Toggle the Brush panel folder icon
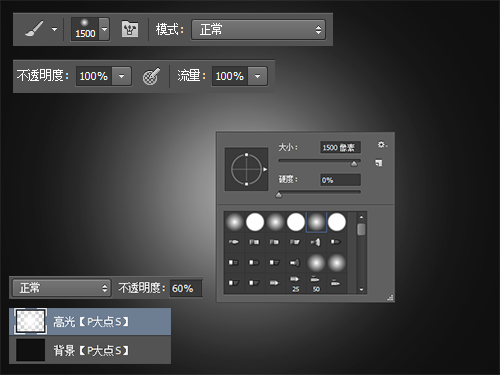500x375 pixels. click(130, 29)
